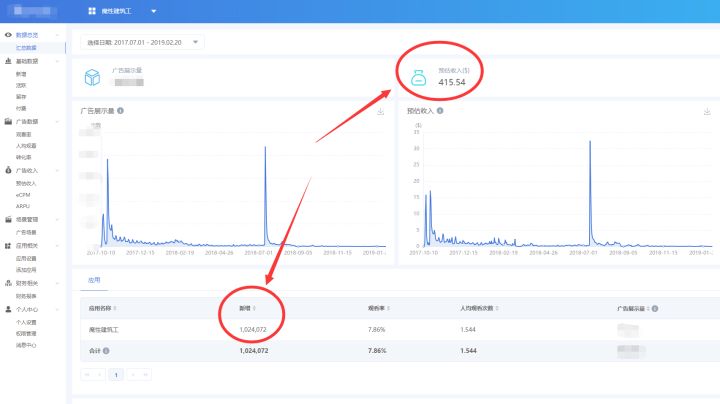The height and width of the screenshot is (404, 720).
Task: Click the money bag icon on the 预估收入 card
Action: pos(418,78)
